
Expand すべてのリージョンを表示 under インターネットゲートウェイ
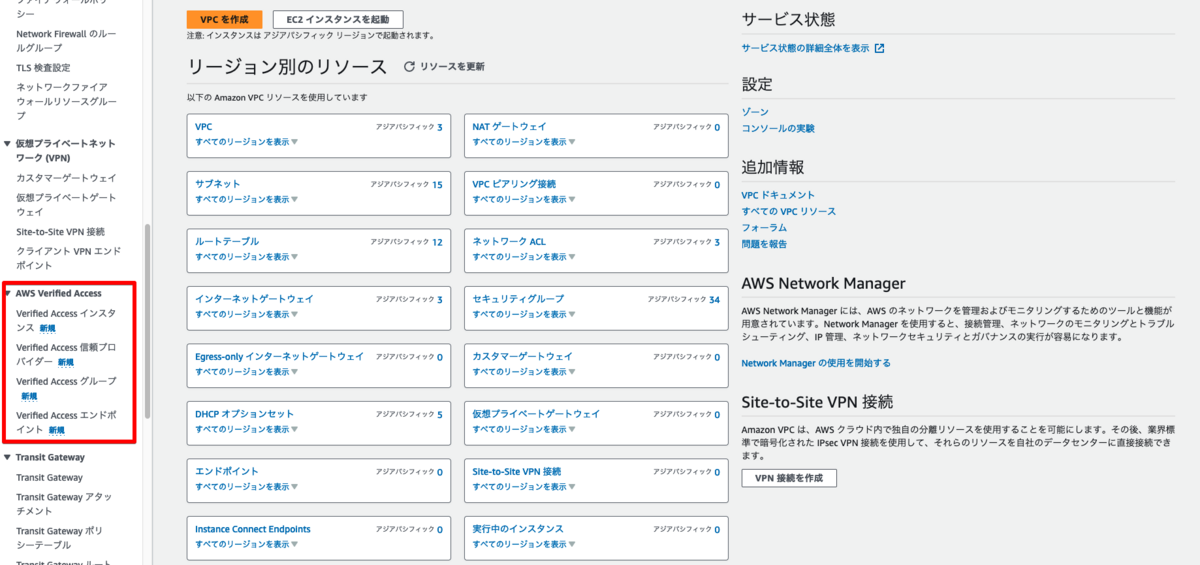[246, 314]
